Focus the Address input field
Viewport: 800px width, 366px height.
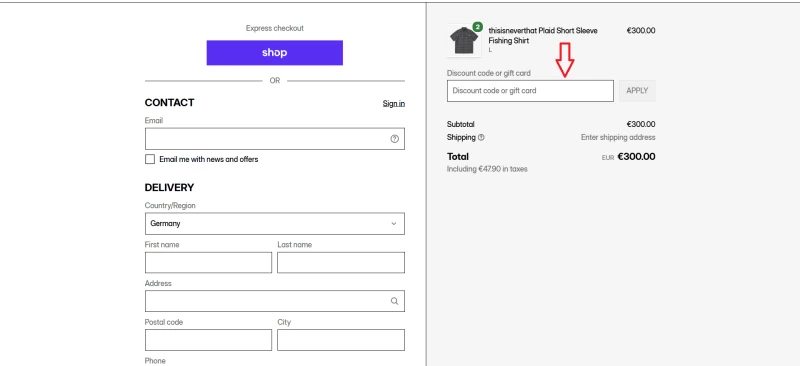274,301
